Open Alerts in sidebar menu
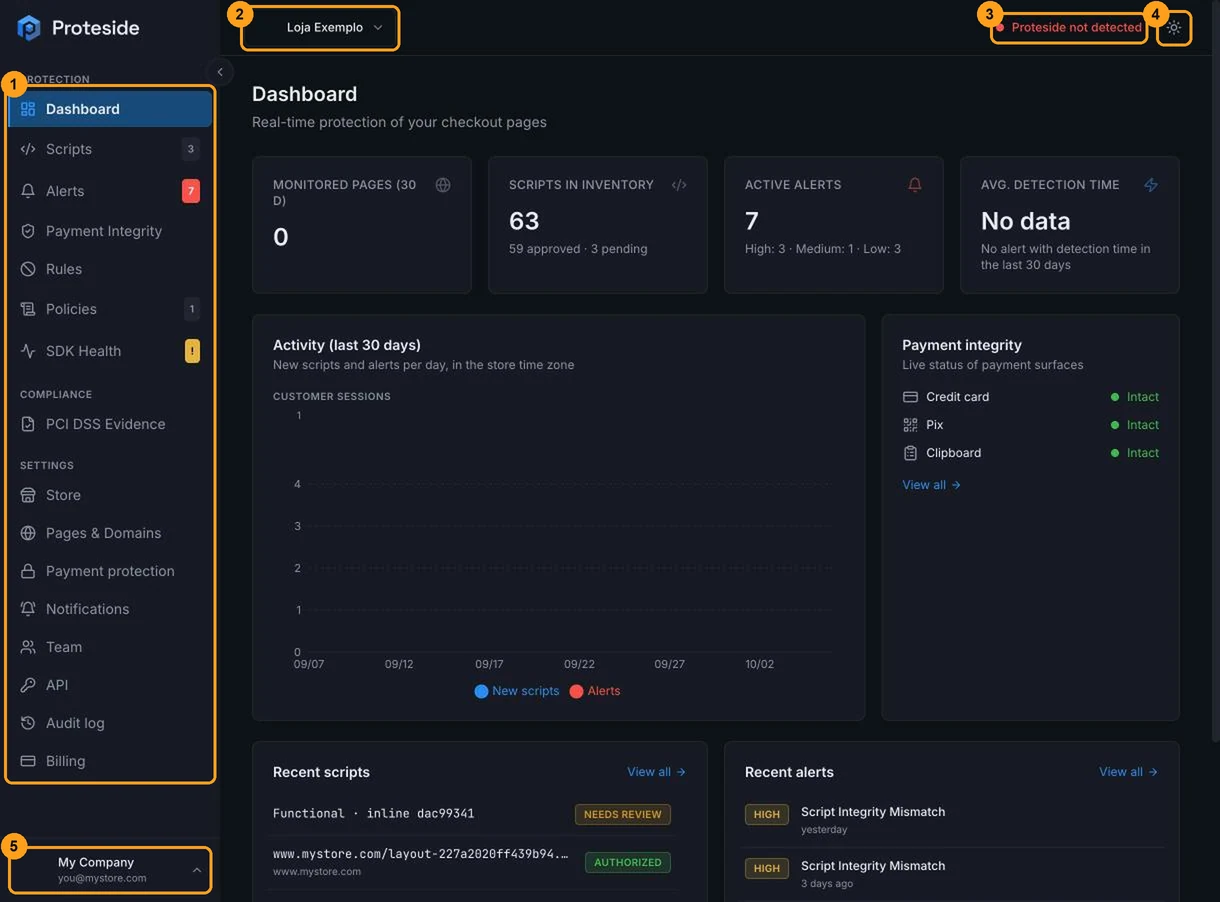Viewport: 1220px width, 902px height. pos(110,191)
